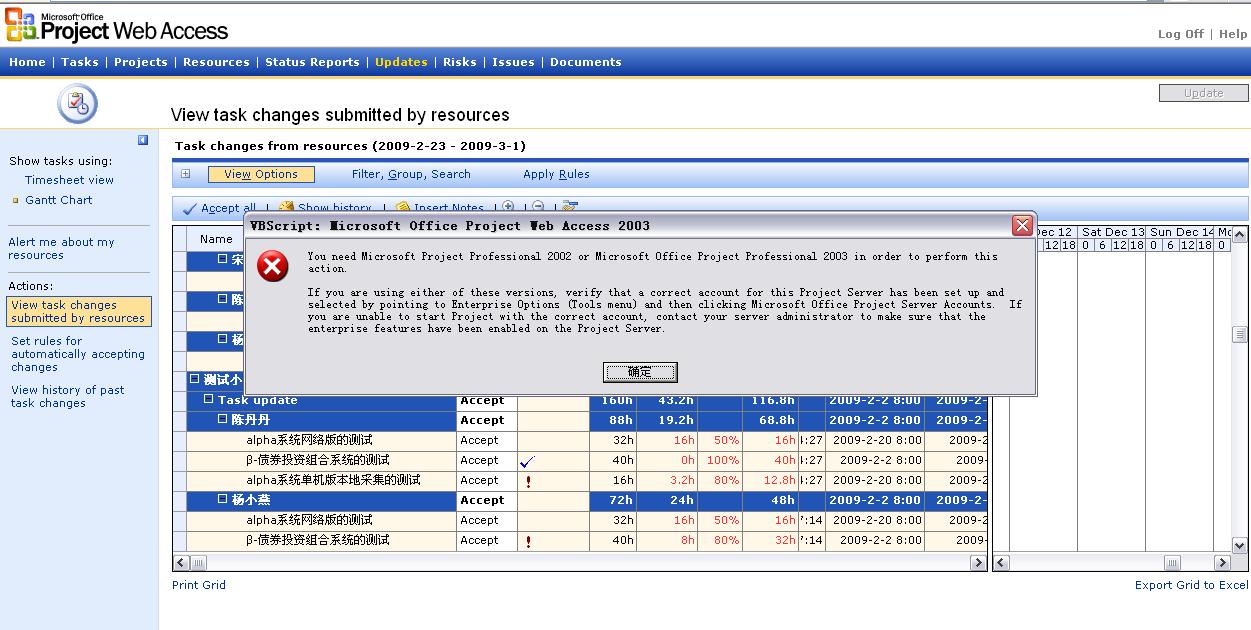Confirm the error dialog with 确定
Image resolution: width=1251 pixels, height=630 pixels.
[x=640, y=372]
